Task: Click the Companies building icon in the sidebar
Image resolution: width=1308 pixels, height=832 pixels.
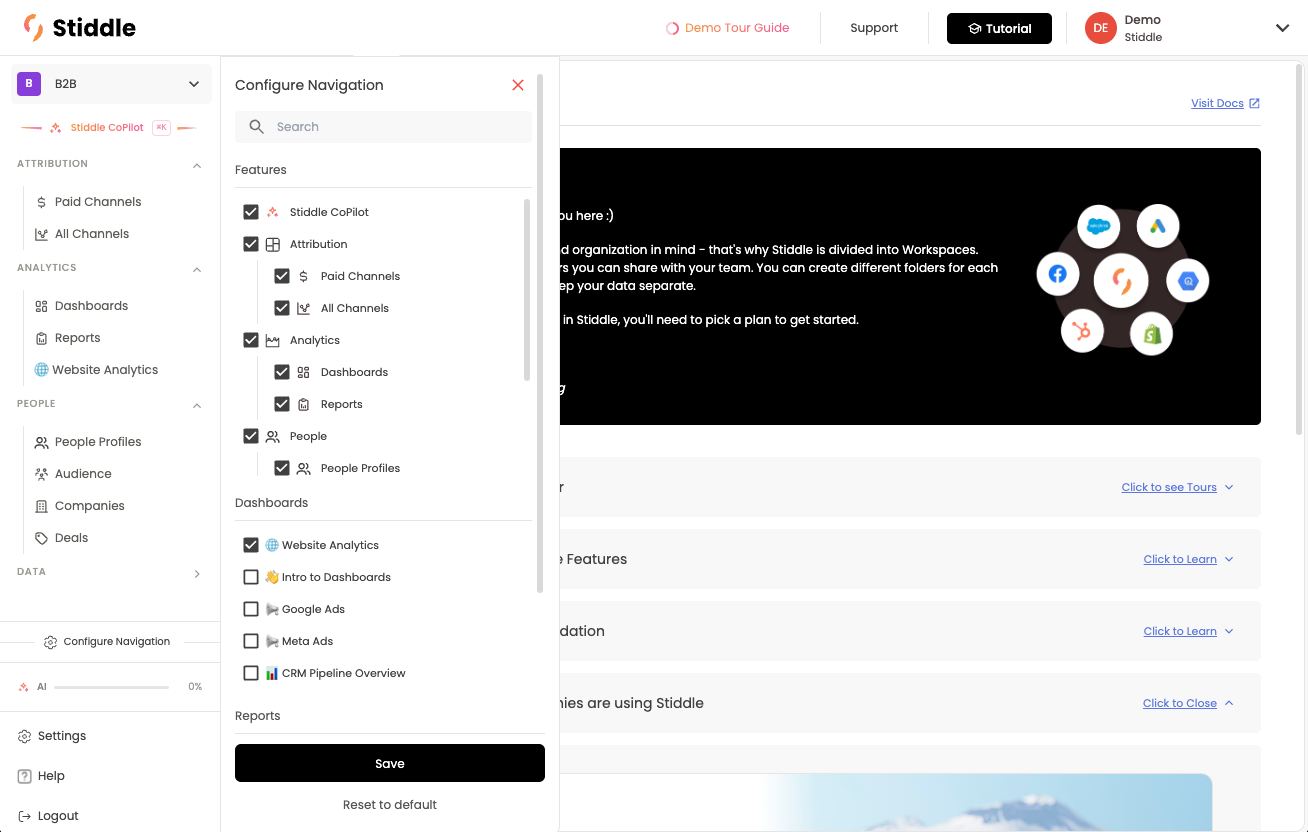Action: [41, 506]
